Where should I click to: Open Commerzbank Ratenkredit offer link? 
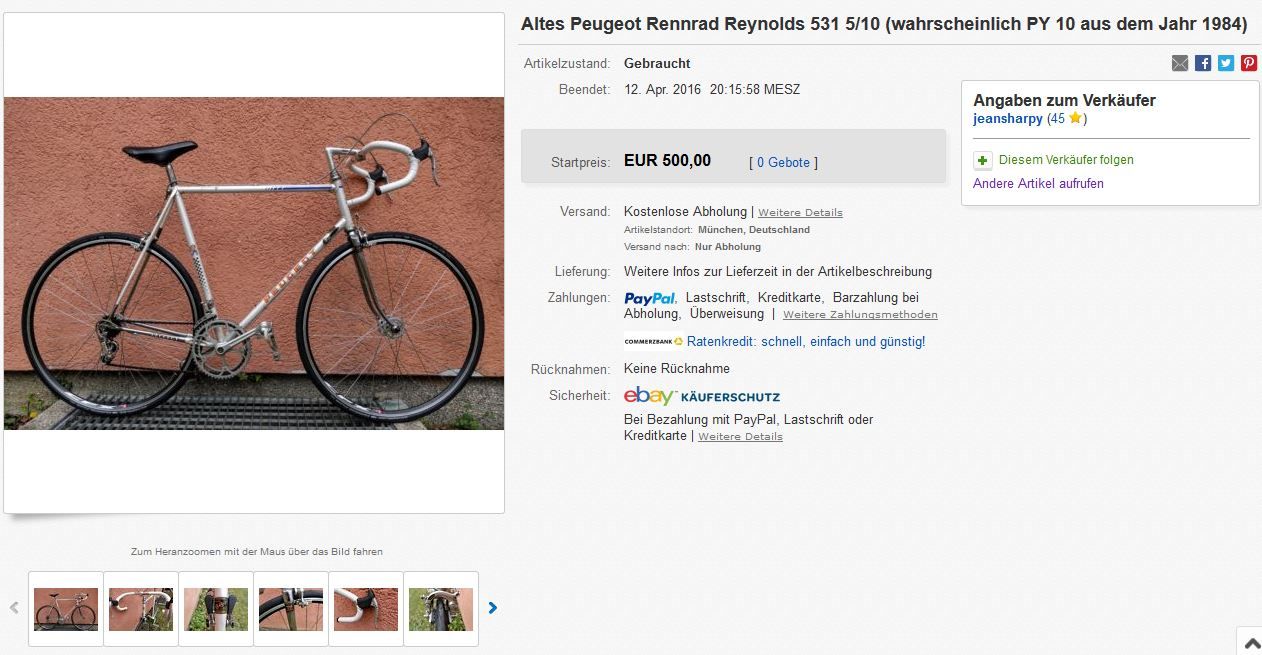pos(806,342)
